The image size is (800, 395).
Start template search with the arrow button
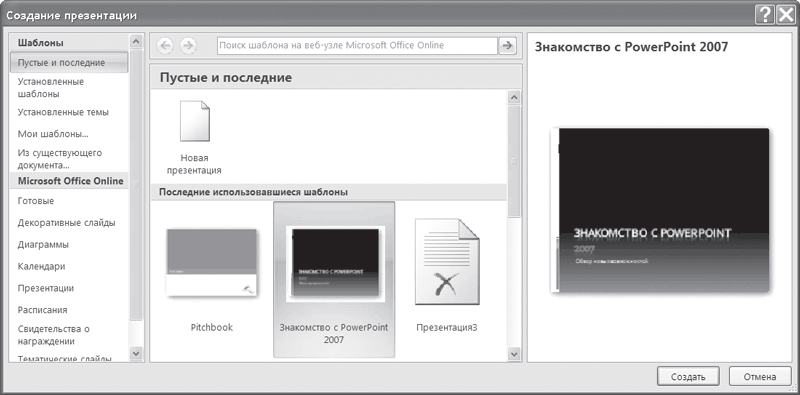(507, 45)
